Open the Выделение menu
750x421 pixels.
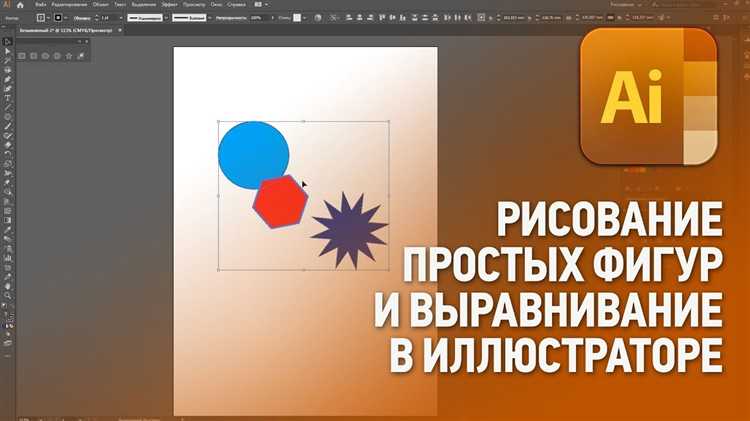coord(143,4)
